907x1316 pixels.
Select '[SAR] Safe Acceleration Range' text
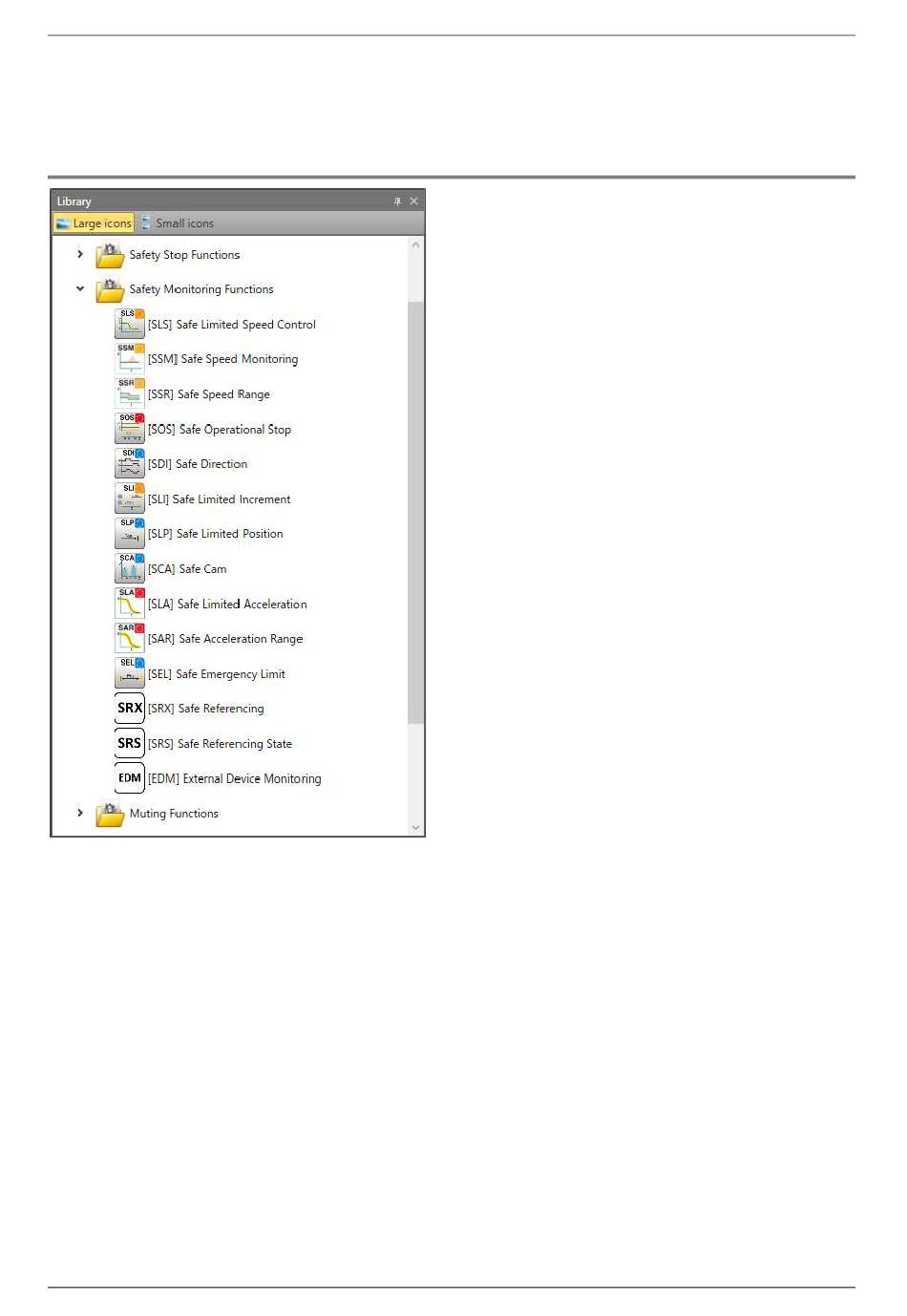pos(225,639)
